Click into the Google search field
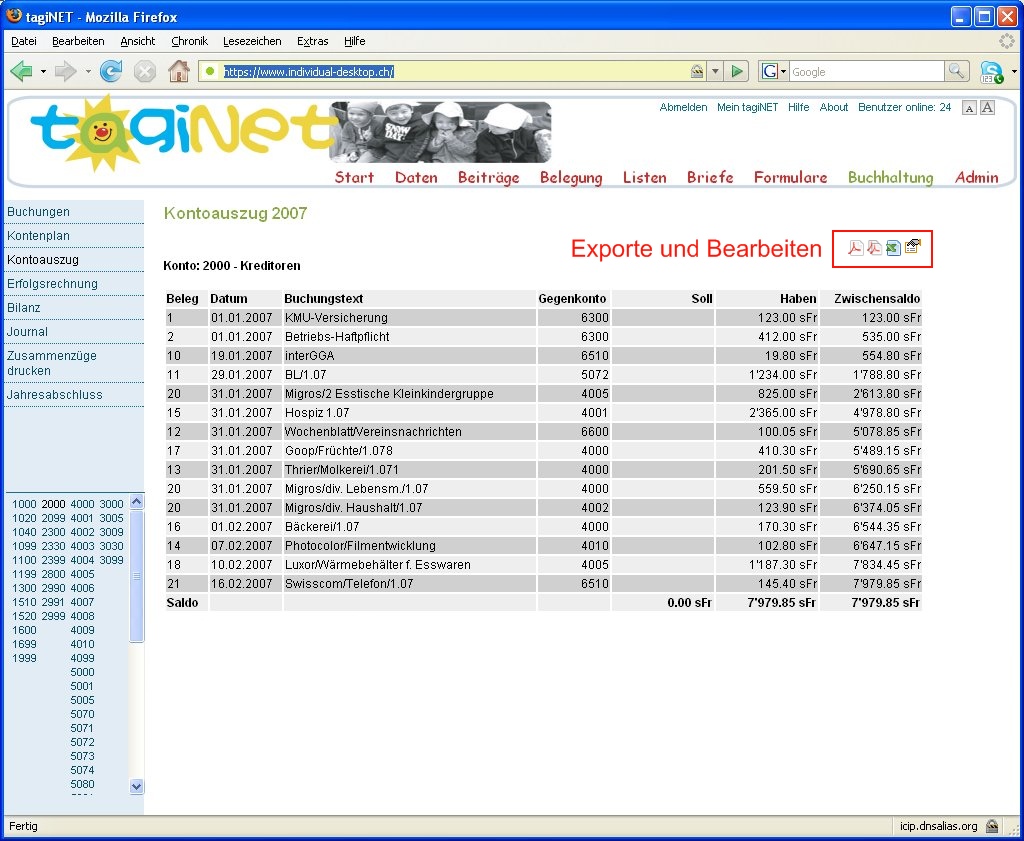The width and height of the screenshot is (1024, 841). click(x=865, y=71)
